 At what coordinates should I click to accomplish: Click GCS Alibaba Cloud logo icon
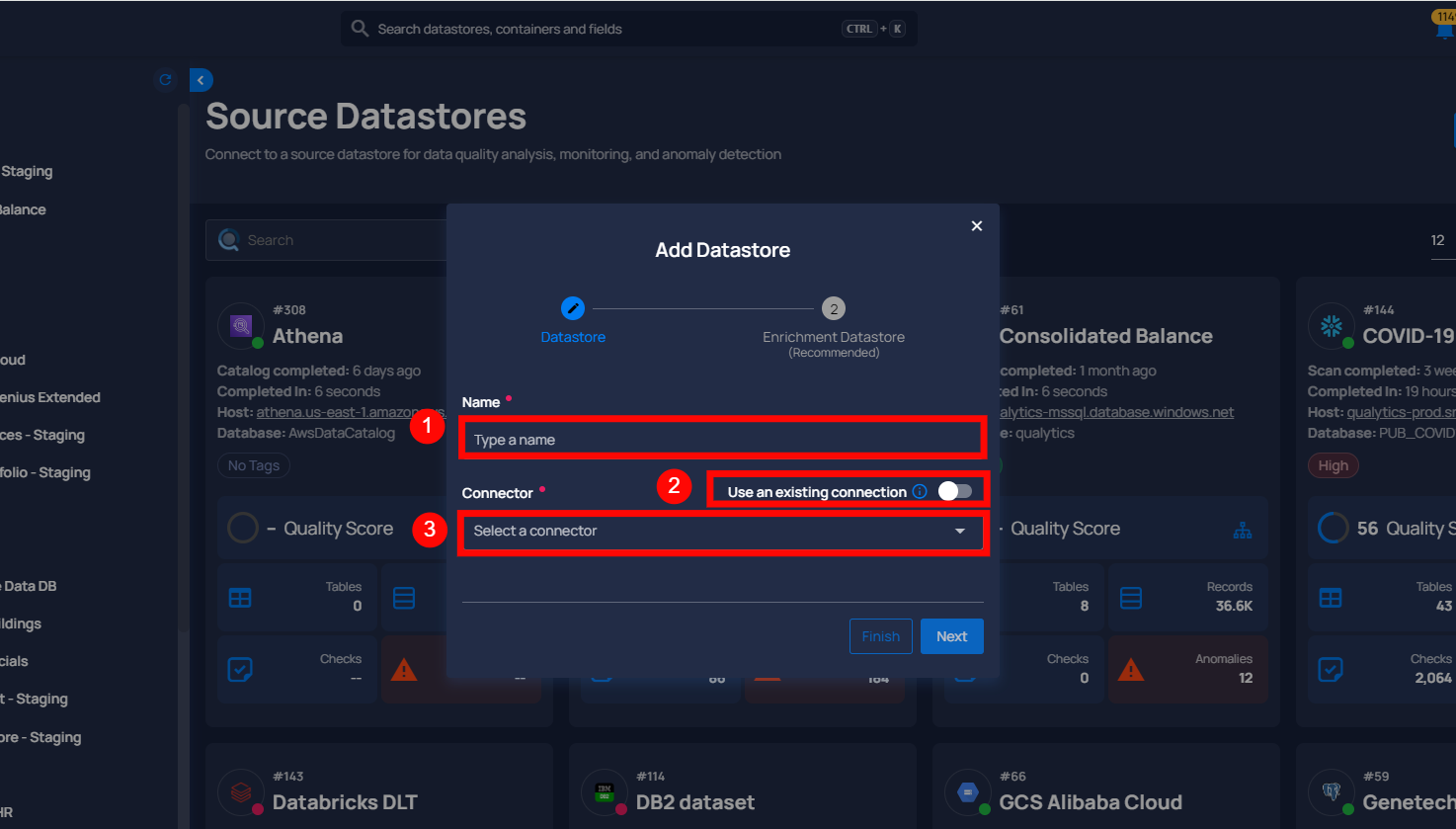[968, 792]
